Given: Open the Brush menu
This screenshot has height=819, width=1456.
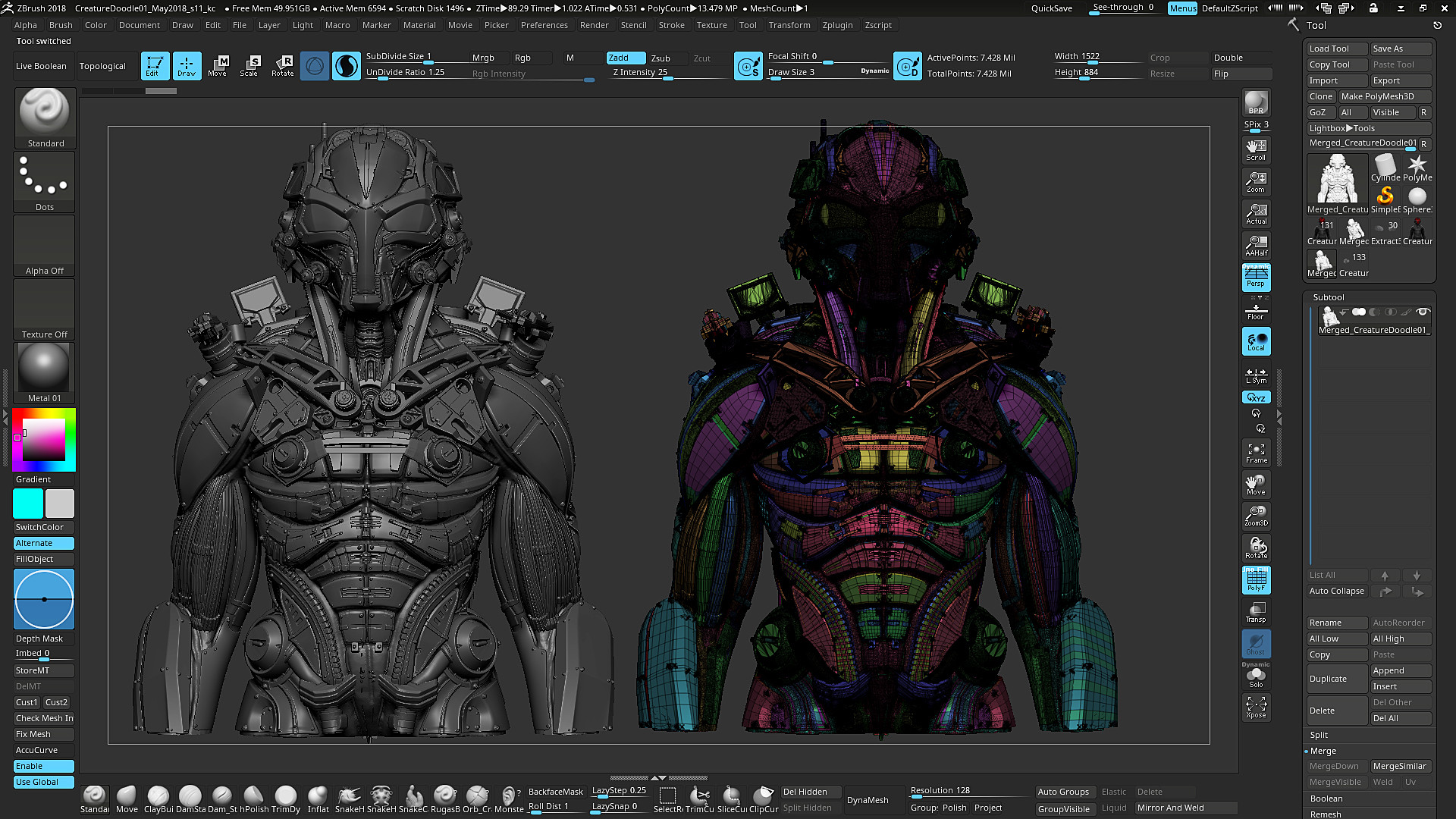Looking at the screenshot, I should point(61,25).
